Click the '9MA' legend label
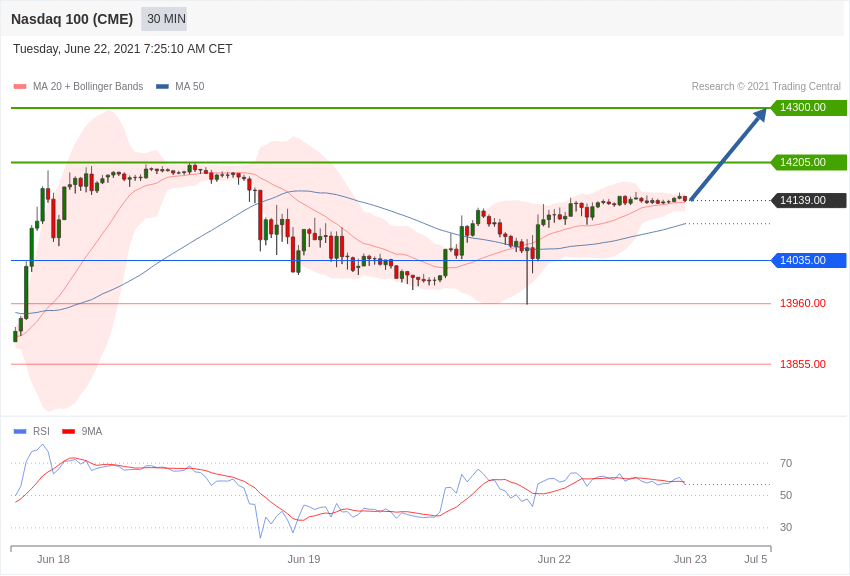Viewport: 850px width, 576px height. [92, 431]
